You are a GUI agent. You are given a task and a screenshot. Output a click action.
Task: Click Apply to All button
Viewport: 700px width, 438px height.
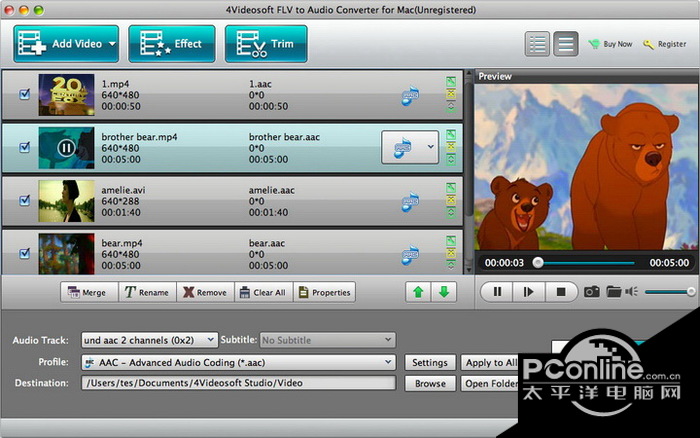tap(490, 363)
